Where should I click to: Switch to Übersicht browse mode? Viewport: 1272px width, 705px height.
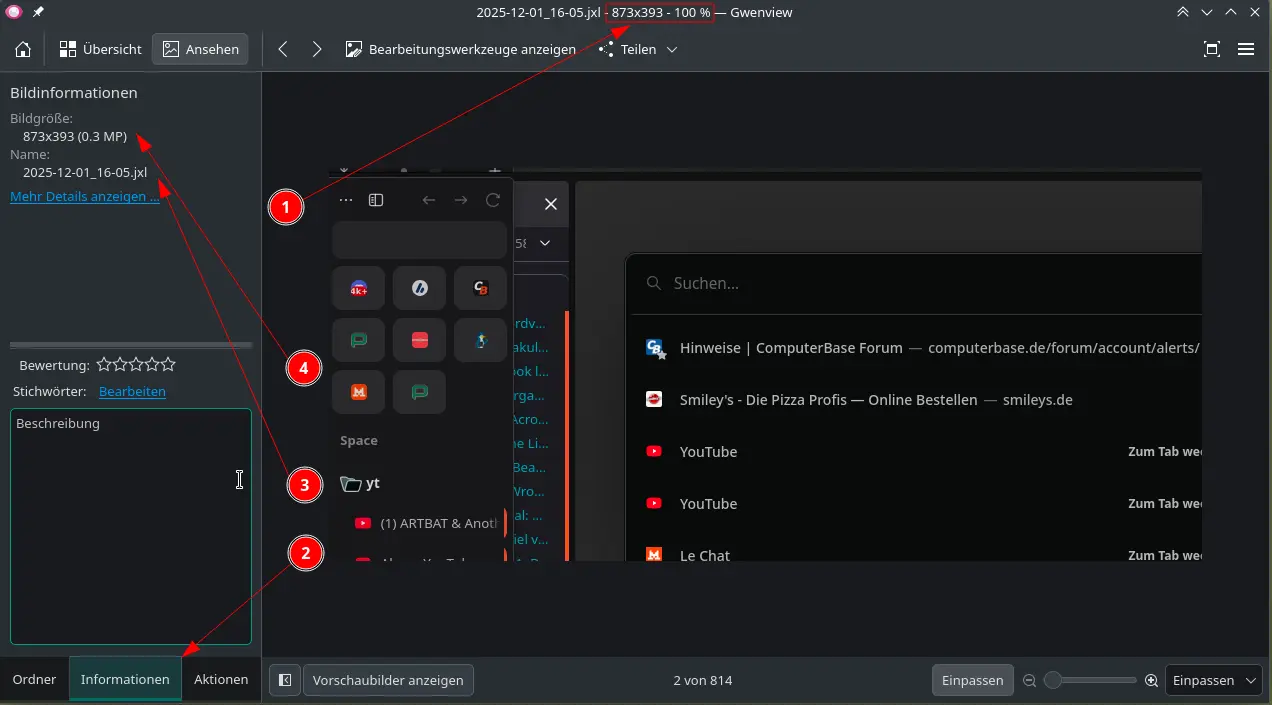coord(100,49)
